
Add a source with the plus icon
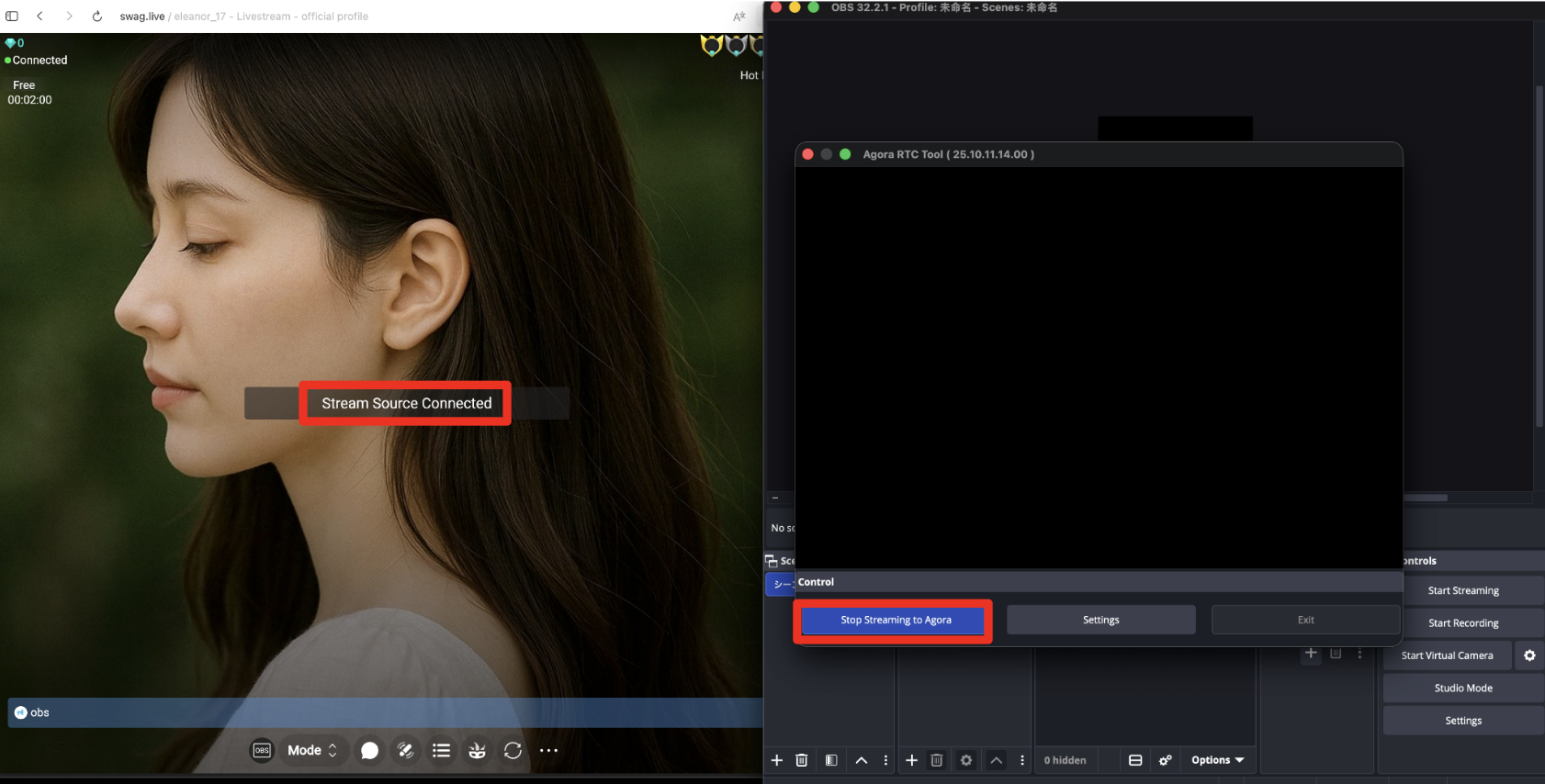(x=912, y=760)
